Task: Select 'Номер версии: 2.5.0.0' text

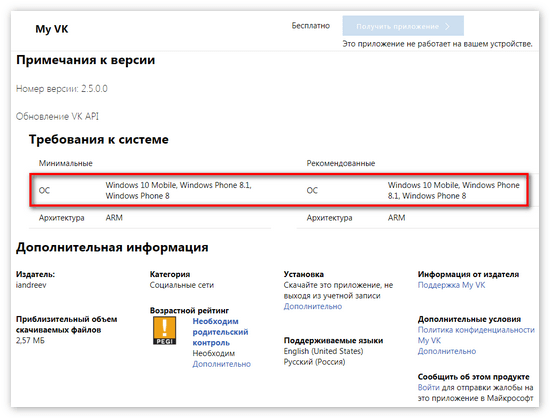Action: 62,89
